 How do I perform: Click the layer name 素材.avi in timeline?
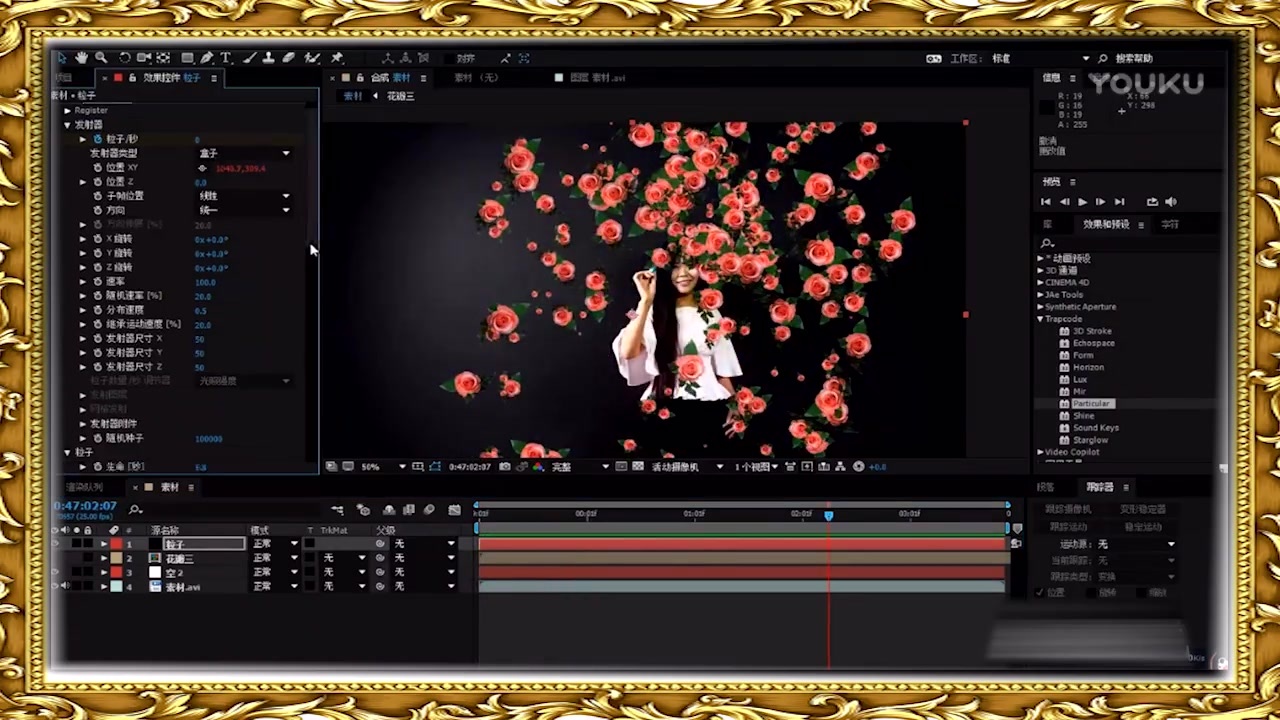coord(182,587)
